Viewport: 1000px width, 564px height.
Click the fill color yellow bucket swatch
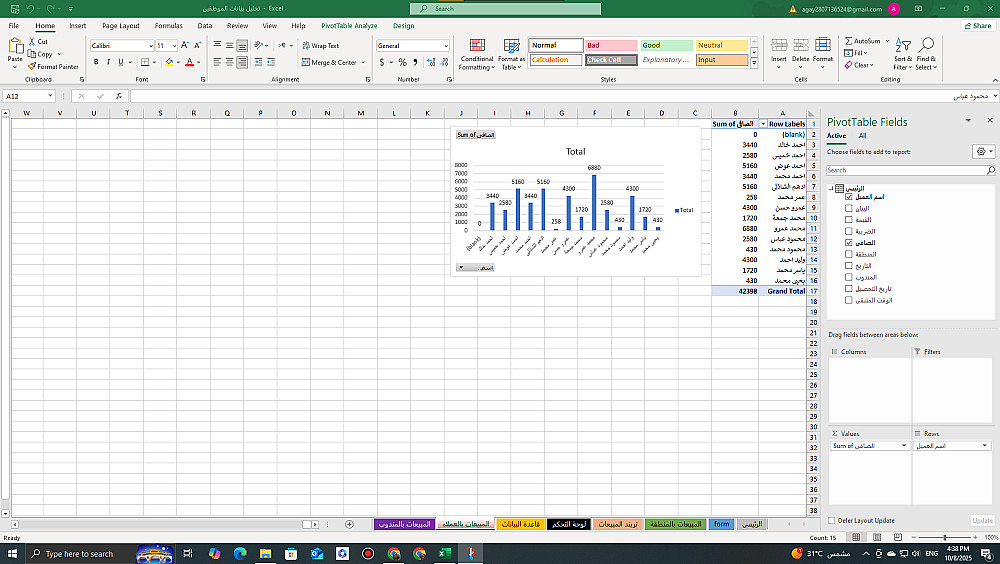(168, 62)
